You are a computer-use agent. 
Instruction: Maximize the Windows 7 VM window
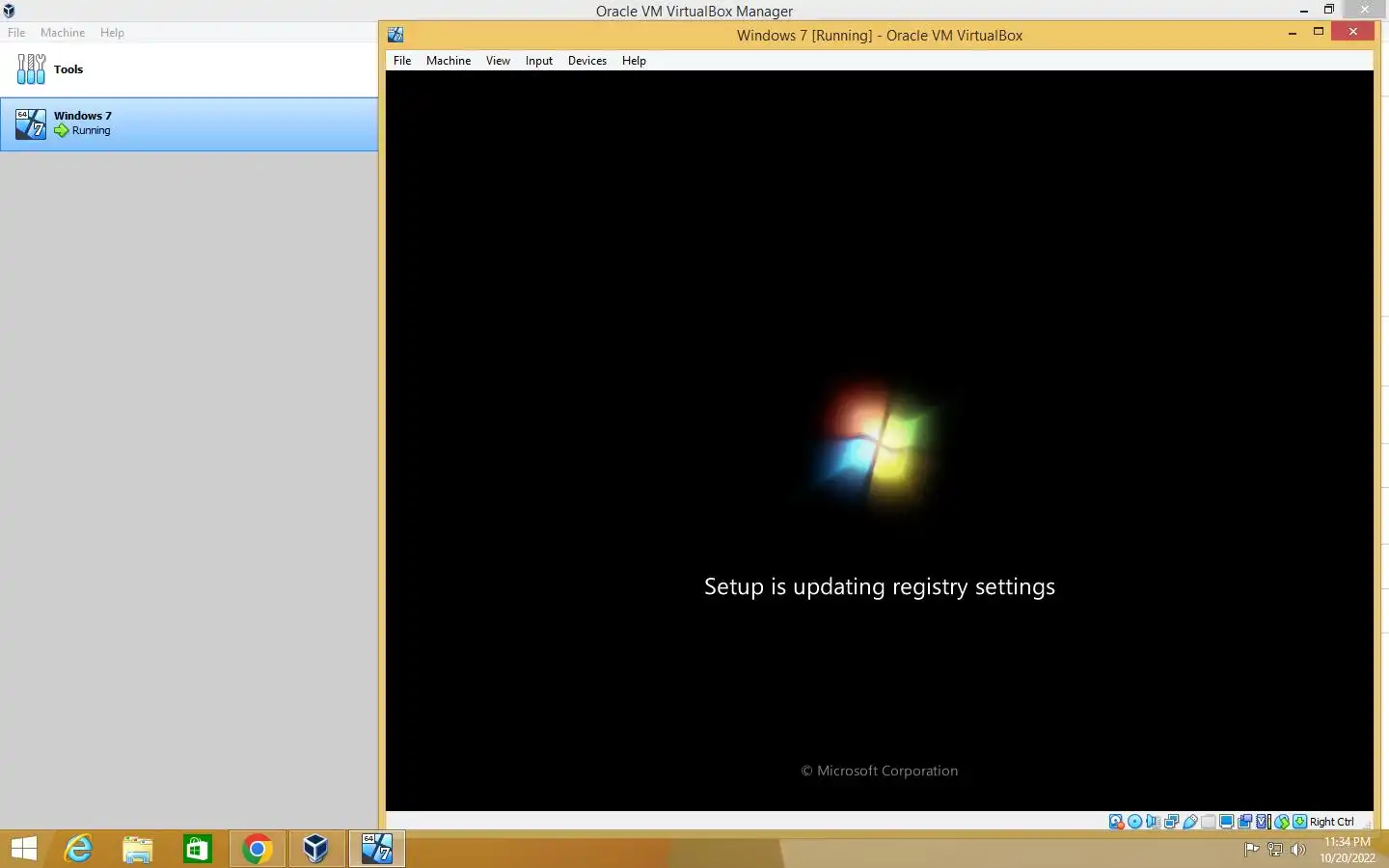click(1319, 32)
